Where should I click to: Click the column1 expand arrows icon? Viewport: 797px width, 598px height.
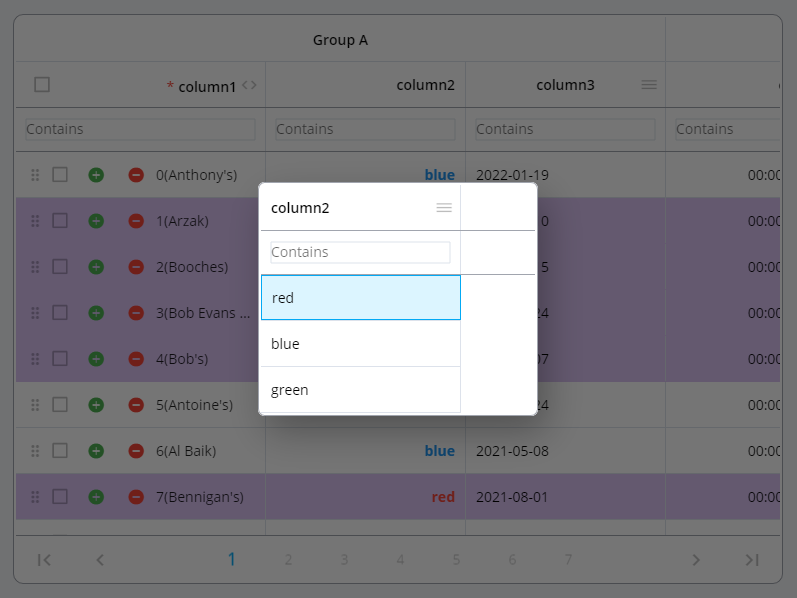pyautogui.click(x=249, y=85)
